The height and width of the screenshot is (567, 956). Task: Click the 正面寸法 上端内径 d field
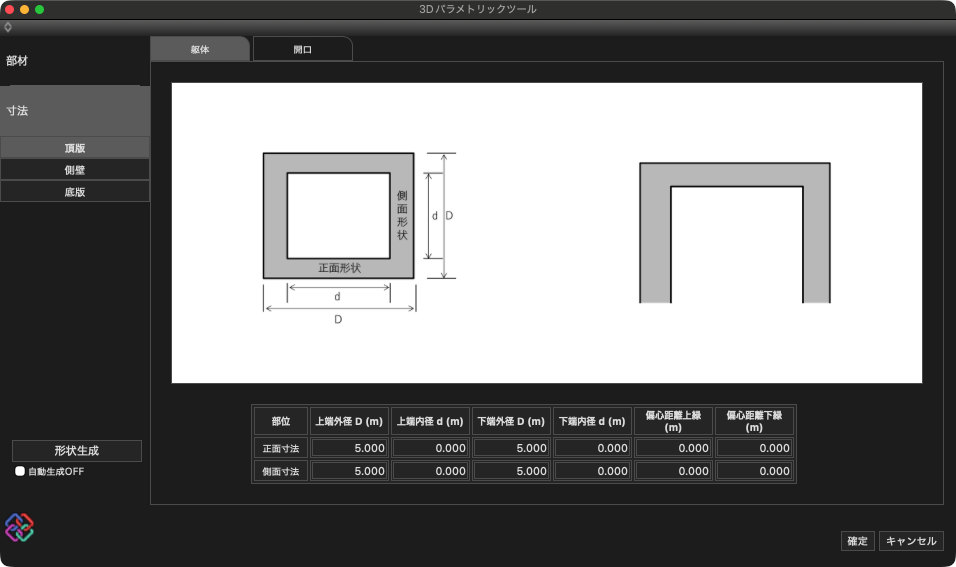(430, 448)
